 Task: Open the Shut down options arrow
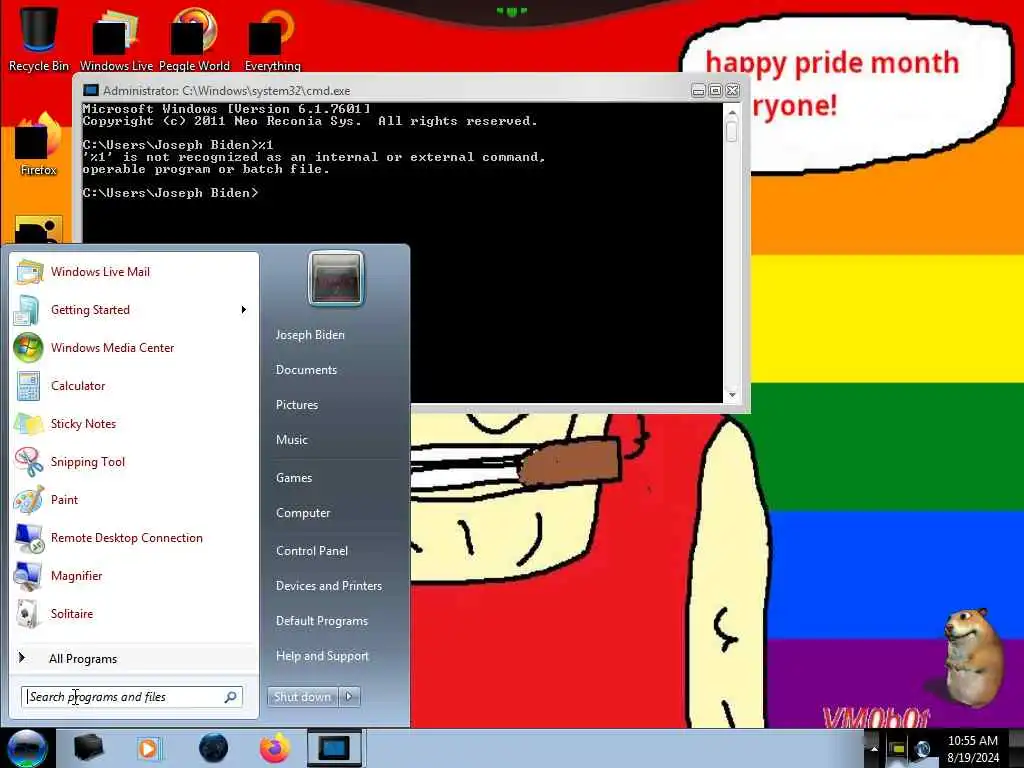(x=349, y=697)
